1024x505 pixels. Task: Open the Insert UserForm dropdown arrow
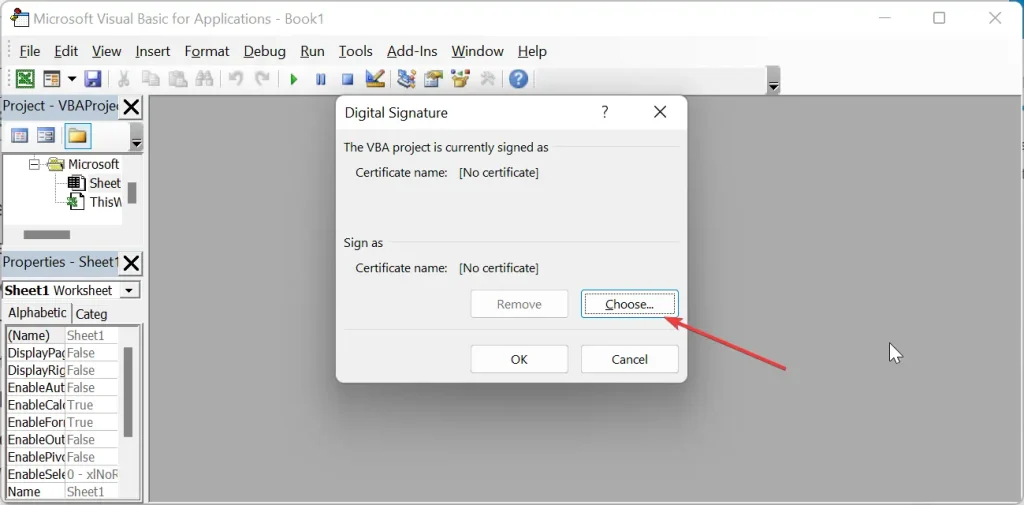(x=71, y=79)
